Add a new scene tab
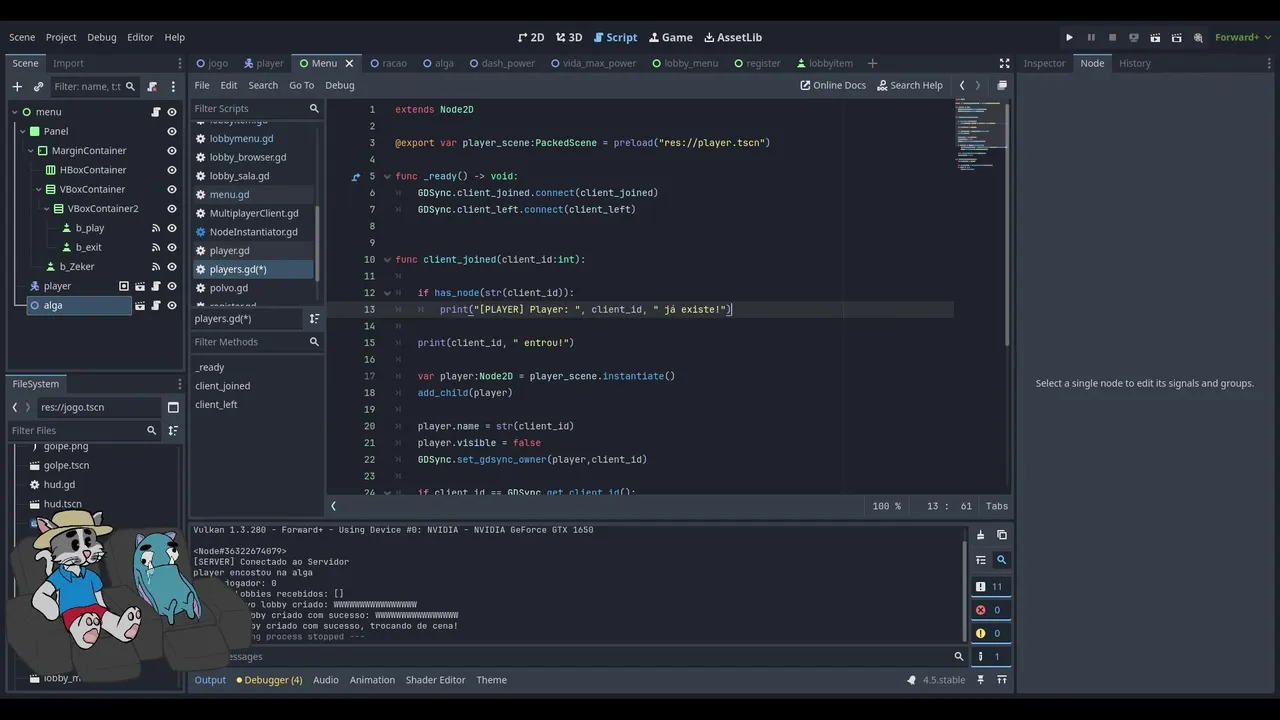Screen dimensions: 1280x720 click(x=872, y=63)
